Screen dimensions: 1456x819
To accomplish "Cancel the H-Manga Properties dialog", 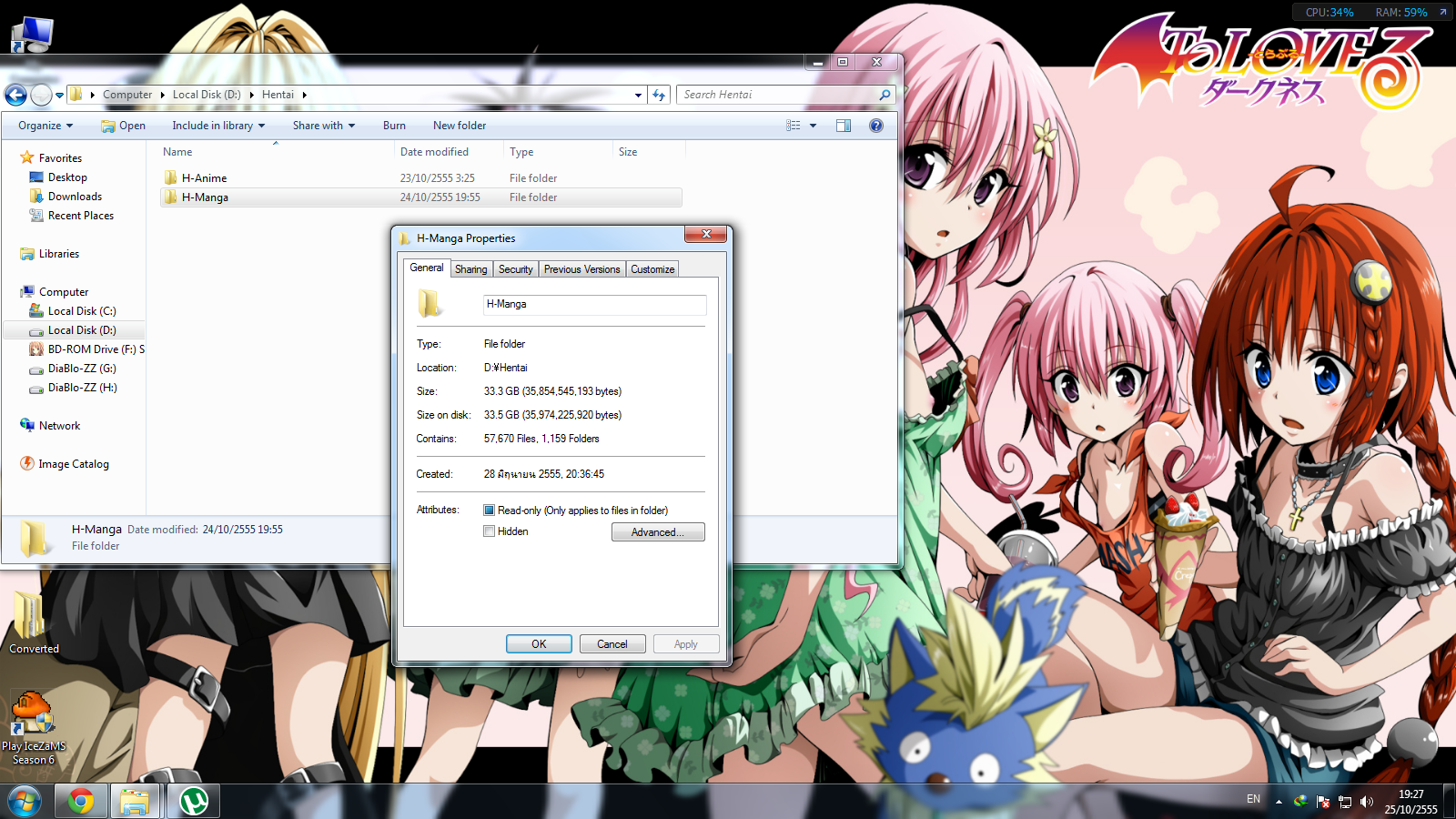I will pos(612,644).
